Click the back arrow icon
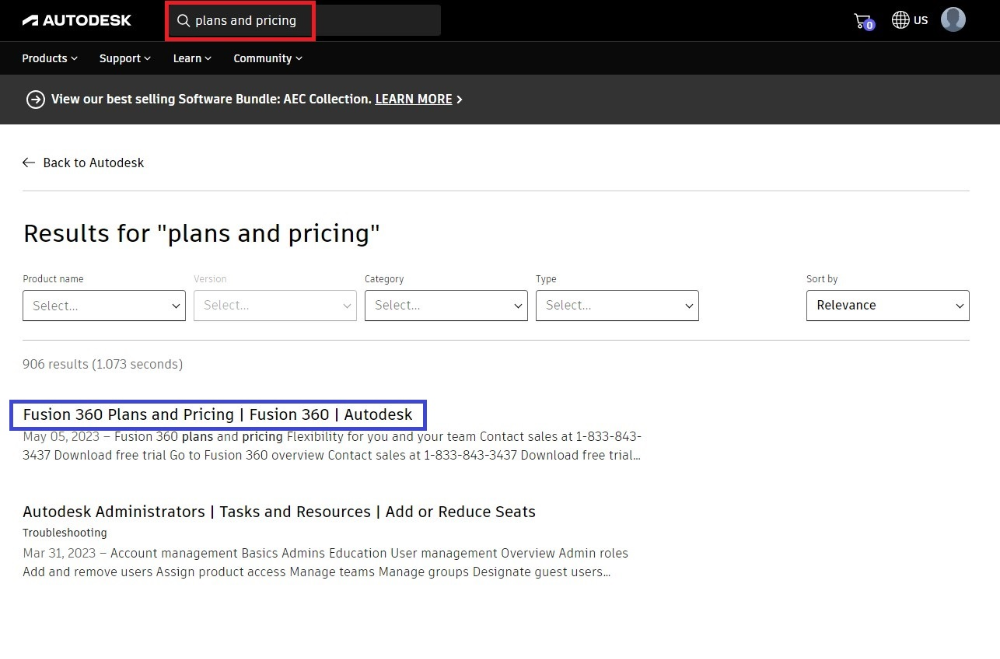The width and height of the screenshot is (1000, 659). pyautogui.click(x=28, y=163)
